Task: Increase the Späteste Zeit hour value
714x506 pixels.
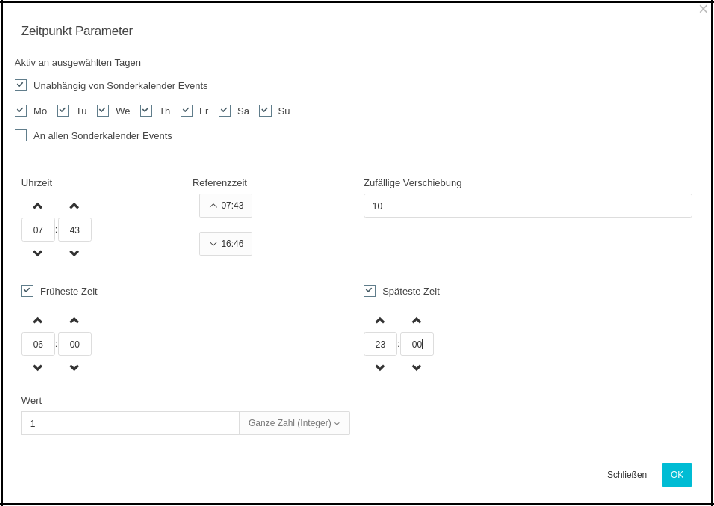Action: coord(380,321)
